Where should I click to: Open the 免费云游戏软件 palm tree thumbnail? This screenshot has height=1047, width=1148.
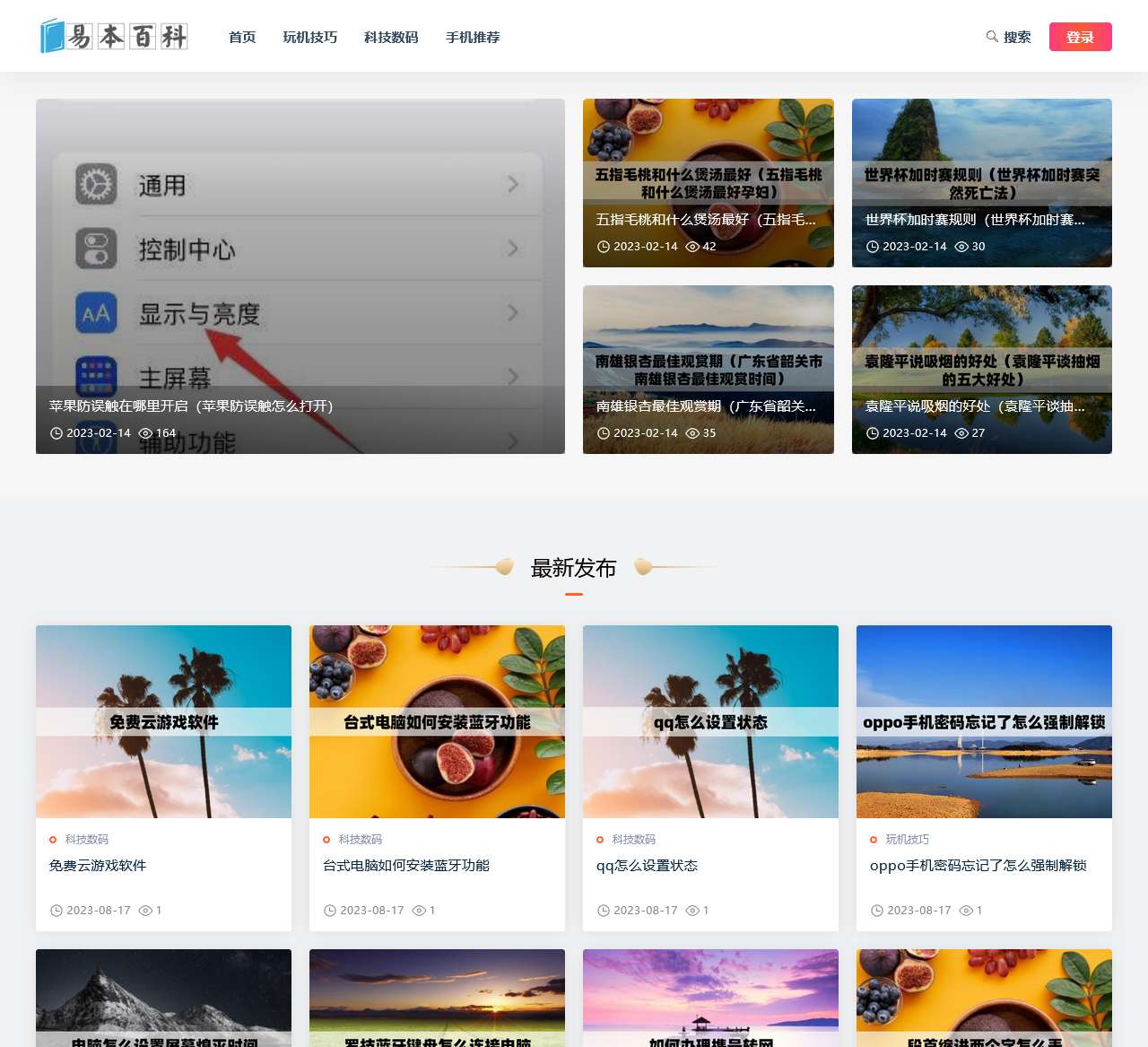tap(163, 721)
